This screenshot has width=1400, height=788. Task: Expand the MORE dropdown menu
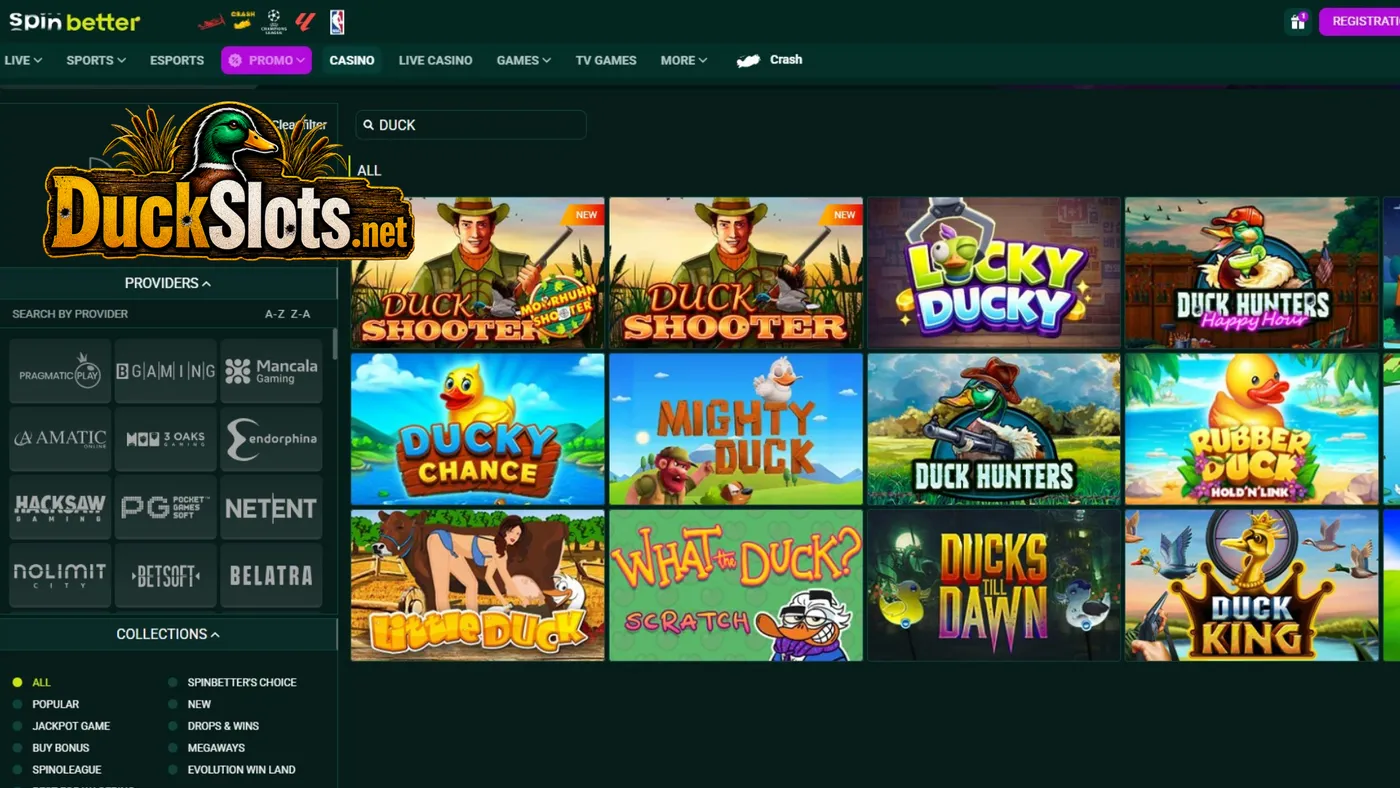point(684,60)
